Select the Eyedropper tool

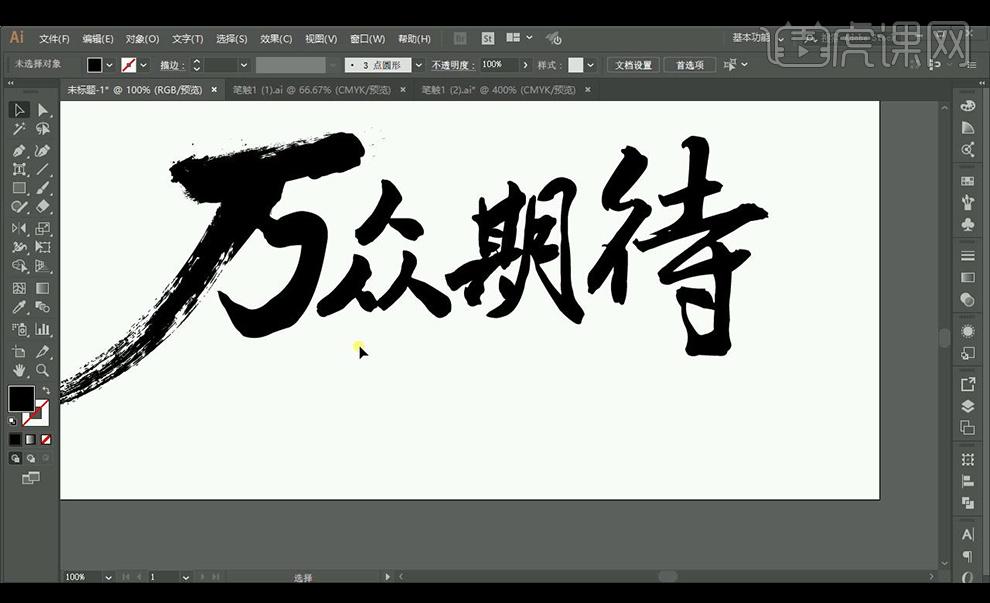(x=19, y=307)
